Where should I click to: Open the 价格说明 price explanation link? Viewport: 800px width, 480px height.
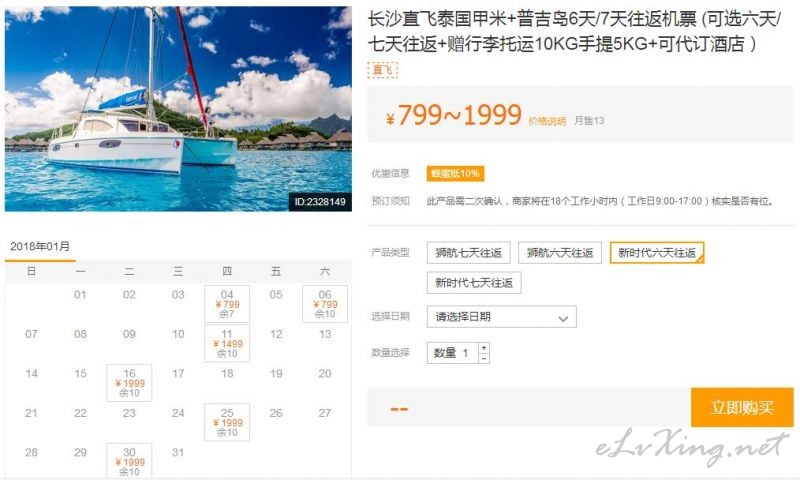[547, 121]
